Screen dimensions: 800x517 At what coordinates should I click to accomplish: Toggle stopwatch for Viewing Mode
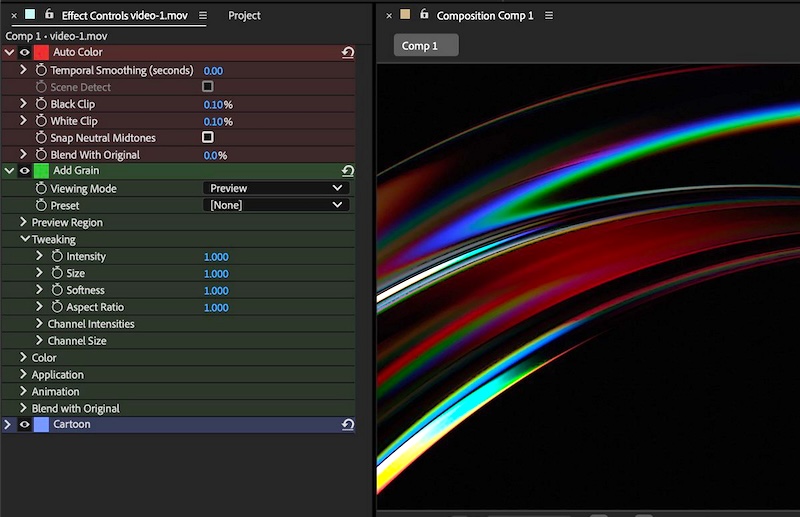coord(41,188)
